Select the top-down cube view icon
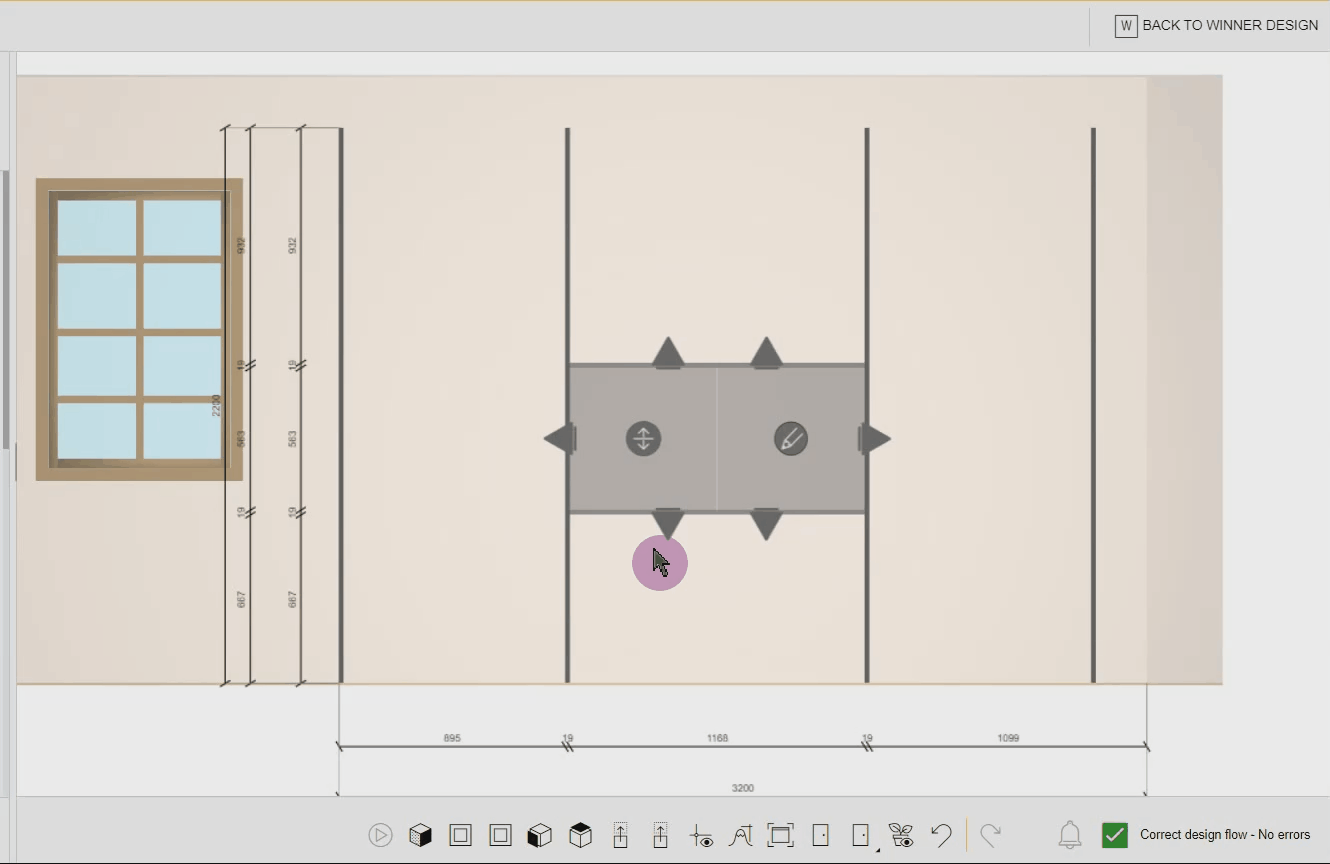 [x=580, y=835]
